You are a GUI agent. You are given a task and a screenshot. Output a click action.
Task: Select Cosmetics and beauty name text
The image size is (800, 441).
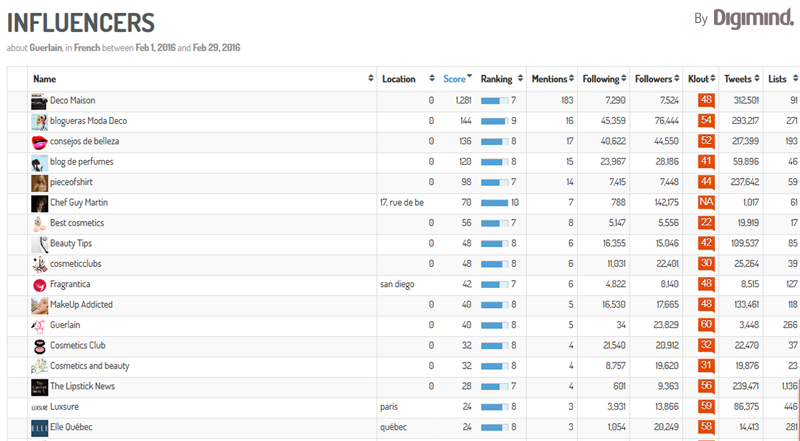coord(90,366)
